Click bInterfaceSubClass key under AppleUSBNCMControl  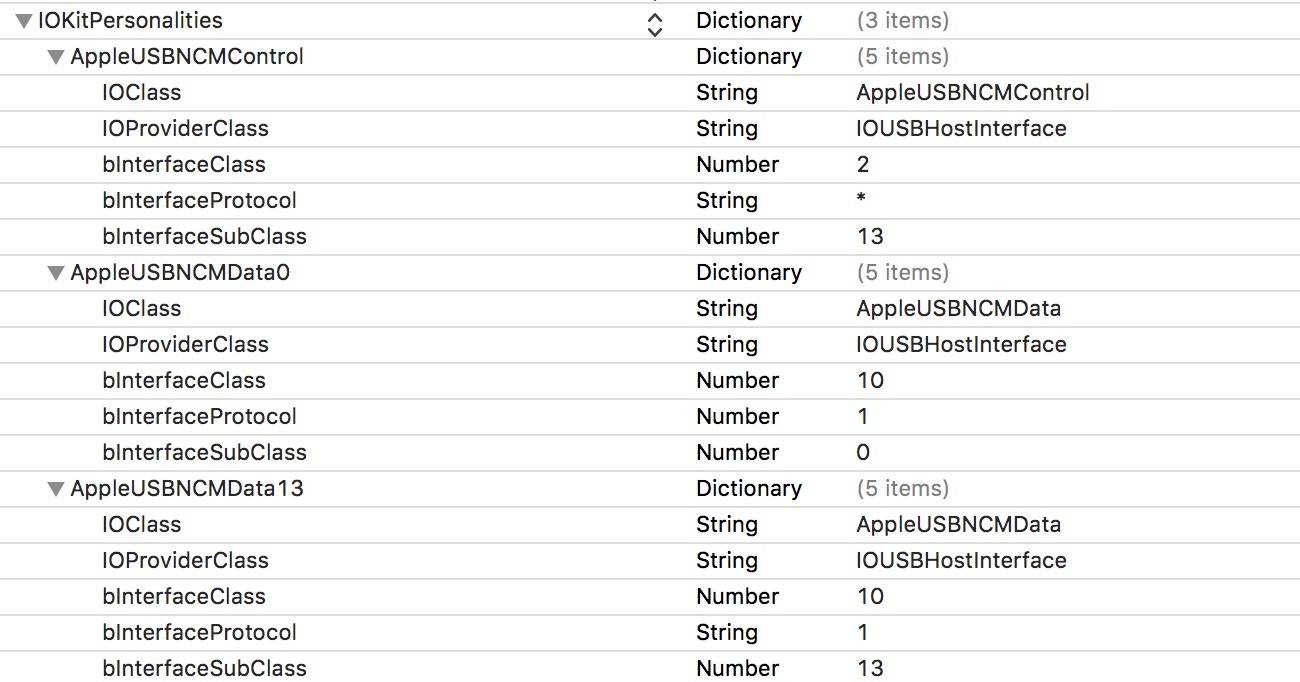click(x=204, y=236)
